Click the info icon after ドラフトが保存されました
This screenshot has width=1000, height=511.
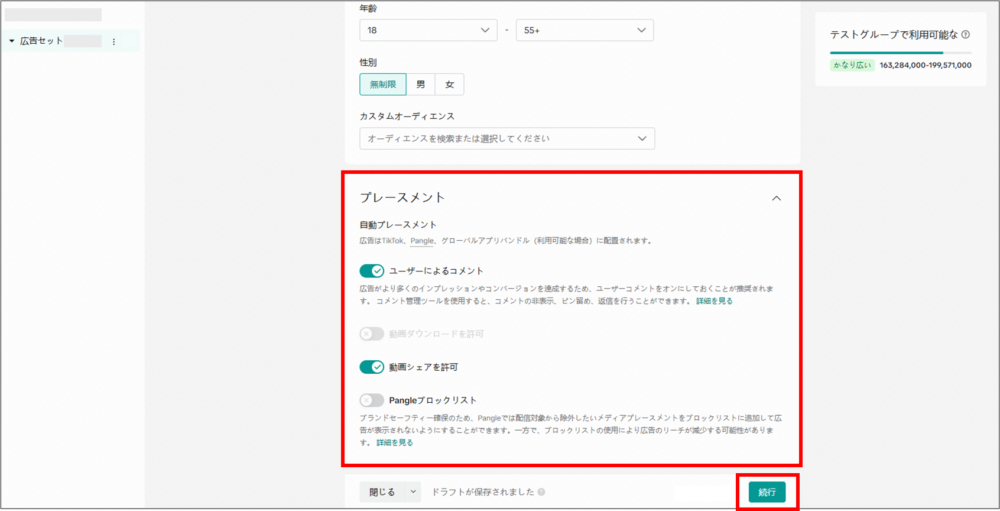pyautogui.click(x=541, y=492)
